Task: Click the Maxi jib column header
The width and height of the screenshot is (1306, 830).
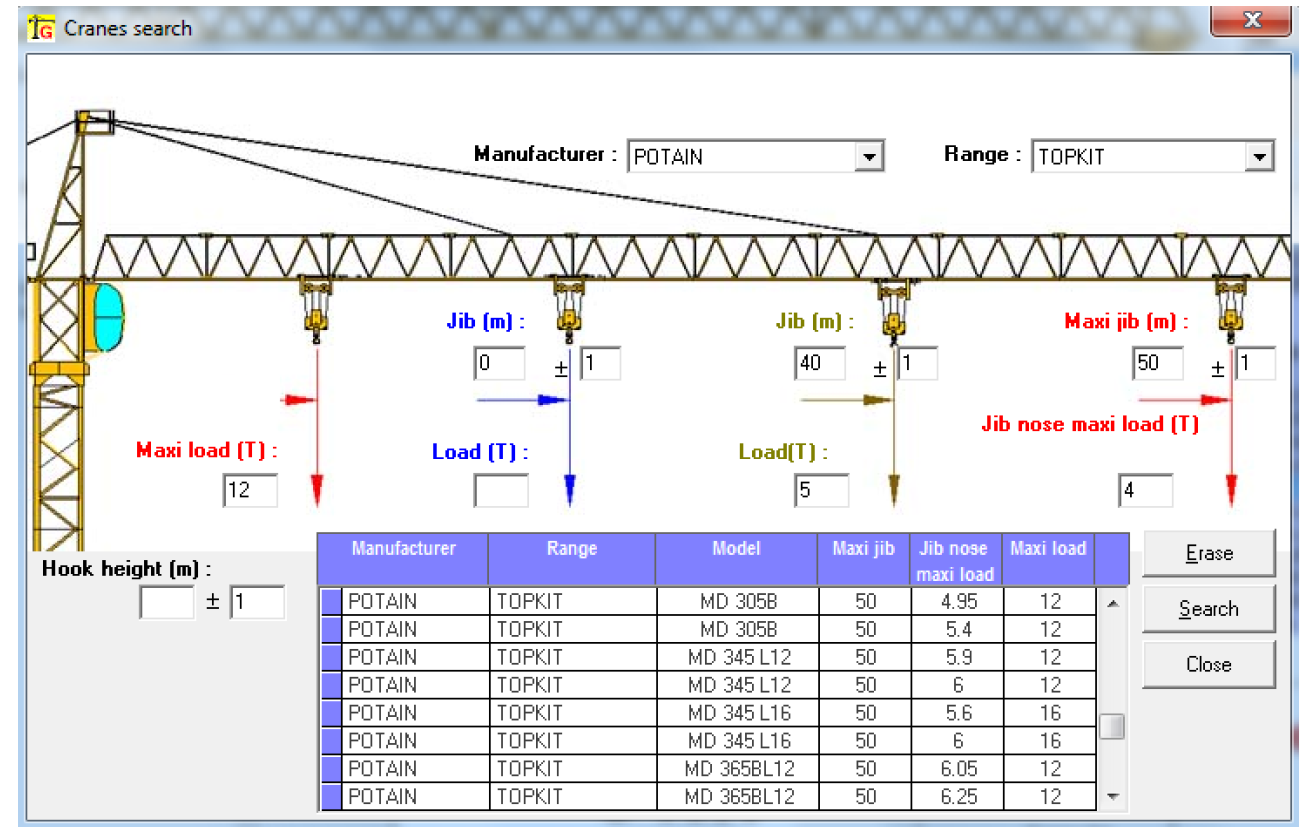Action: coord(864,559)
